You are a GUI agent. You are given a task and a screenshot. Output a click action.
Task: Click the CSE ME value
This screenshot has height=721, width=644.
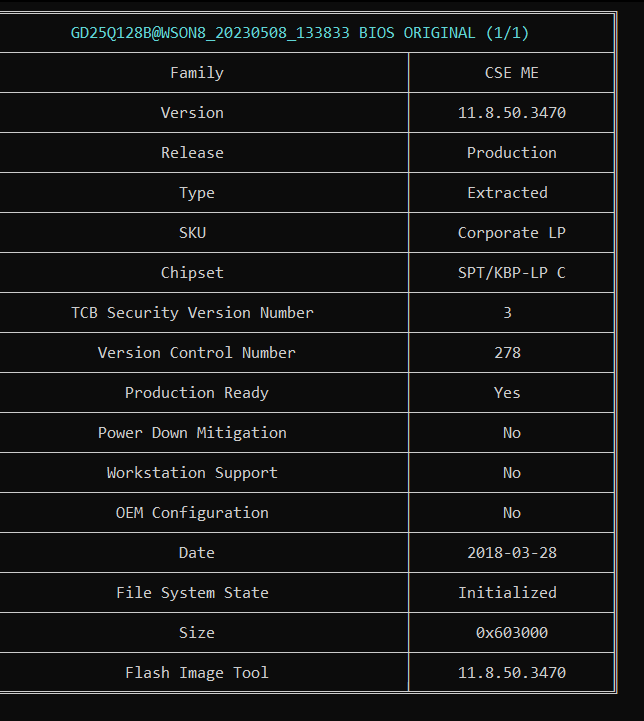click(x=511, y=73)
